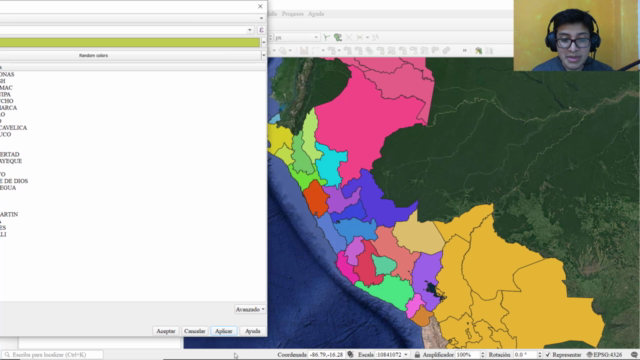Open log messages icon in status bar

point(634,355)
